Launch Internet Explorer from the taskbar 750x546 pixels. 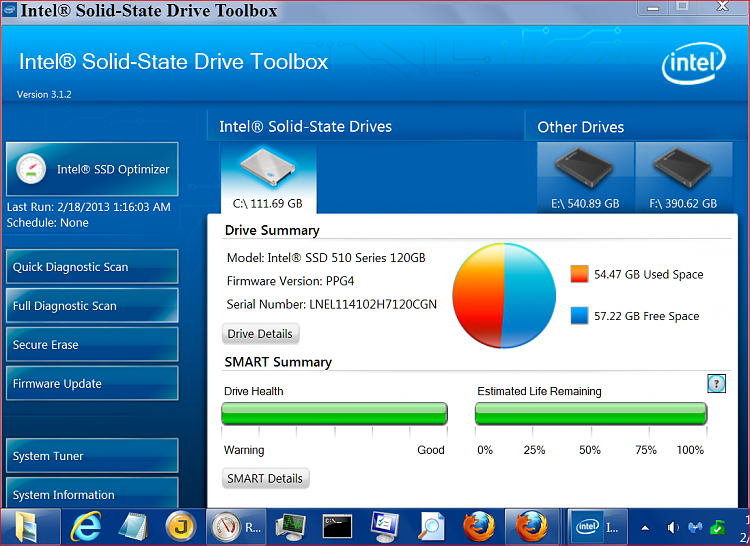click(x=86, y=527)
